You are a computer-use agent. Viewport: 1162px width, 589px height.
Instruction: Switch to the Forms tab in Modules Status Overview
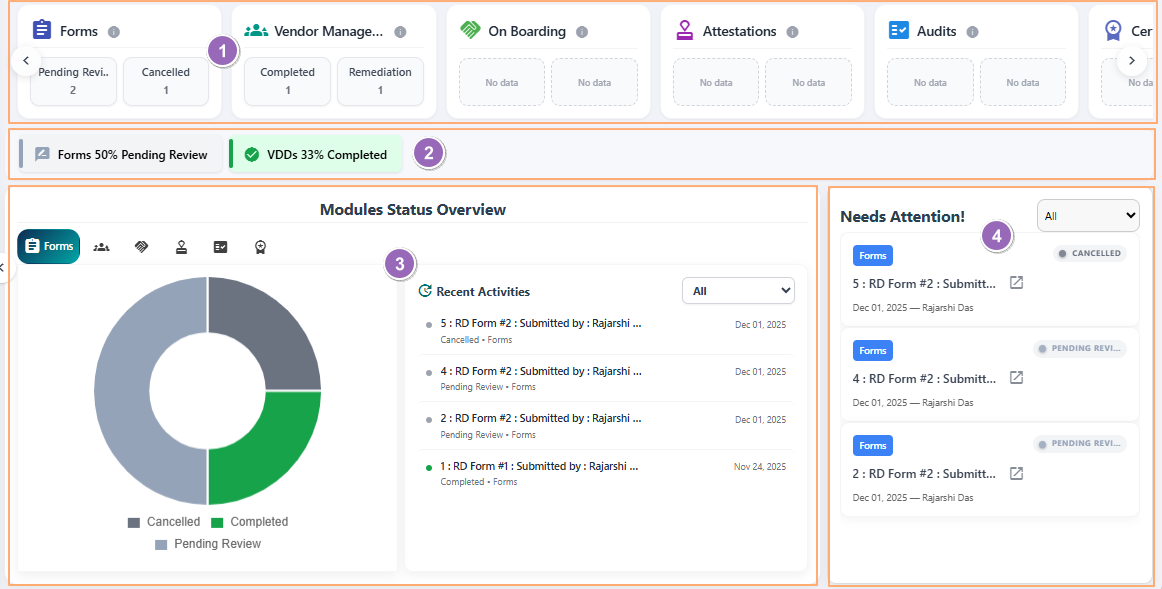tap(48, 246)
